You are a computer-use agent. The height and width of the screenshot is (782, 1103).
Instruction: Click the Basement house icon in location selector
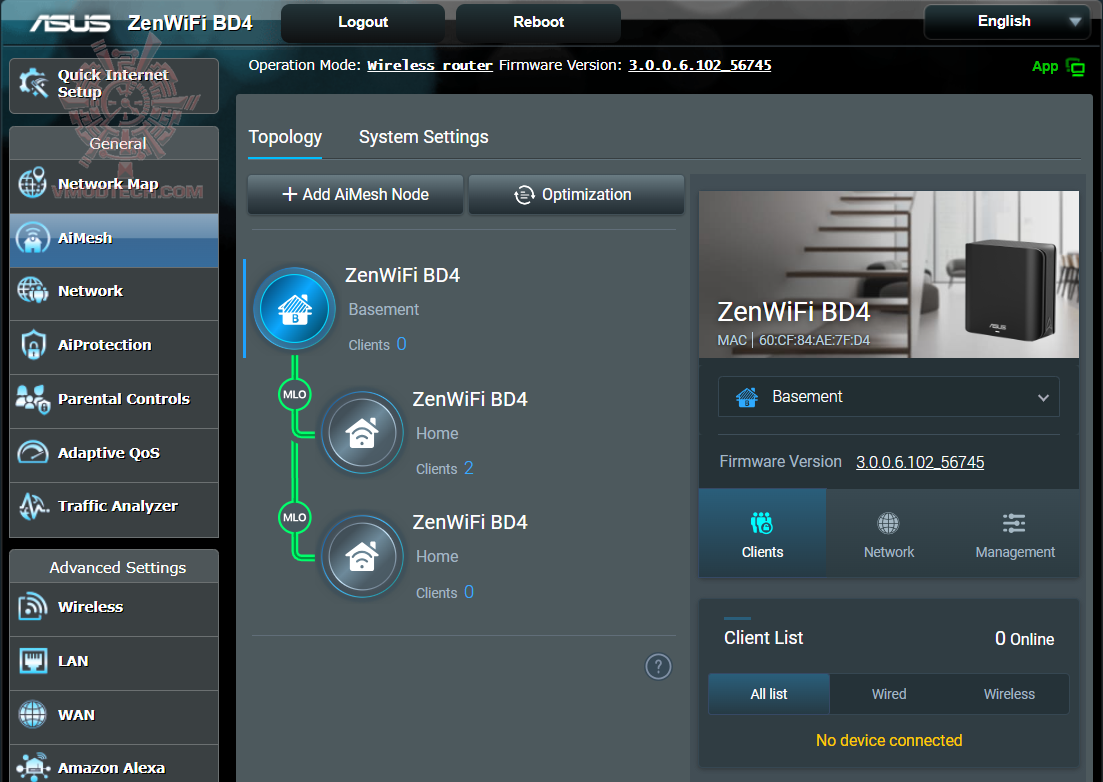[746, 397]
